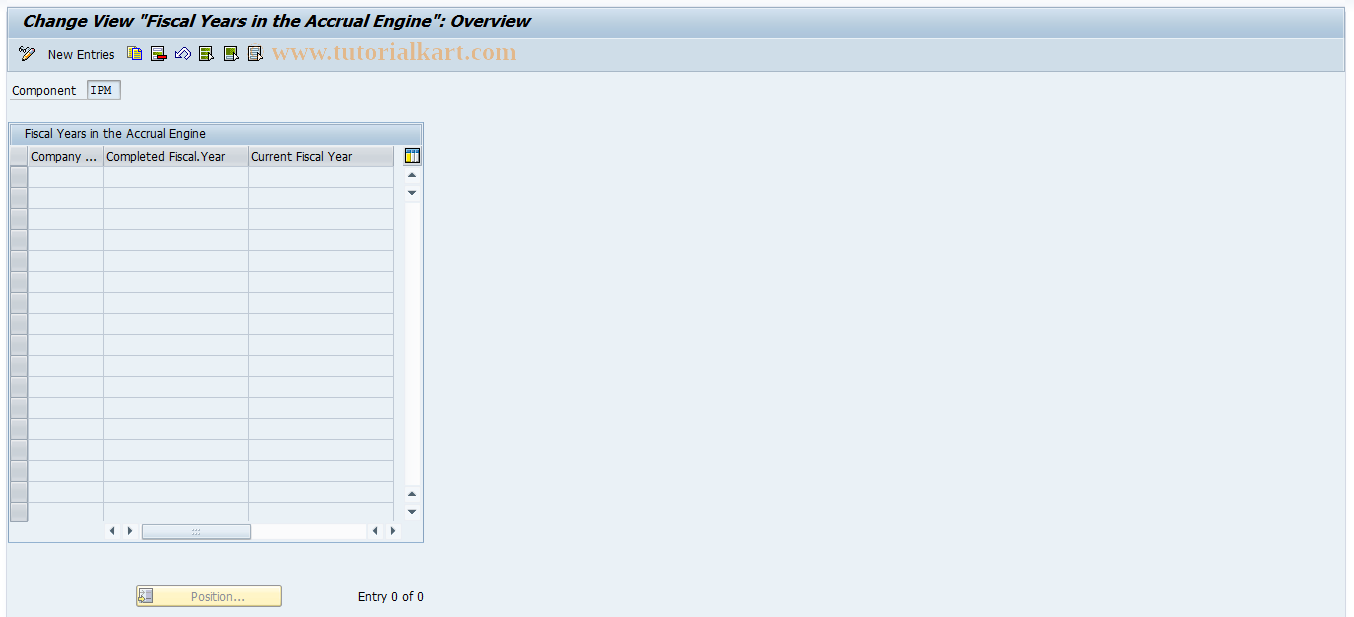The width and height of the screenshot is (1354, 617).
Task: Click the Undo Change icon
Action: 182,54
